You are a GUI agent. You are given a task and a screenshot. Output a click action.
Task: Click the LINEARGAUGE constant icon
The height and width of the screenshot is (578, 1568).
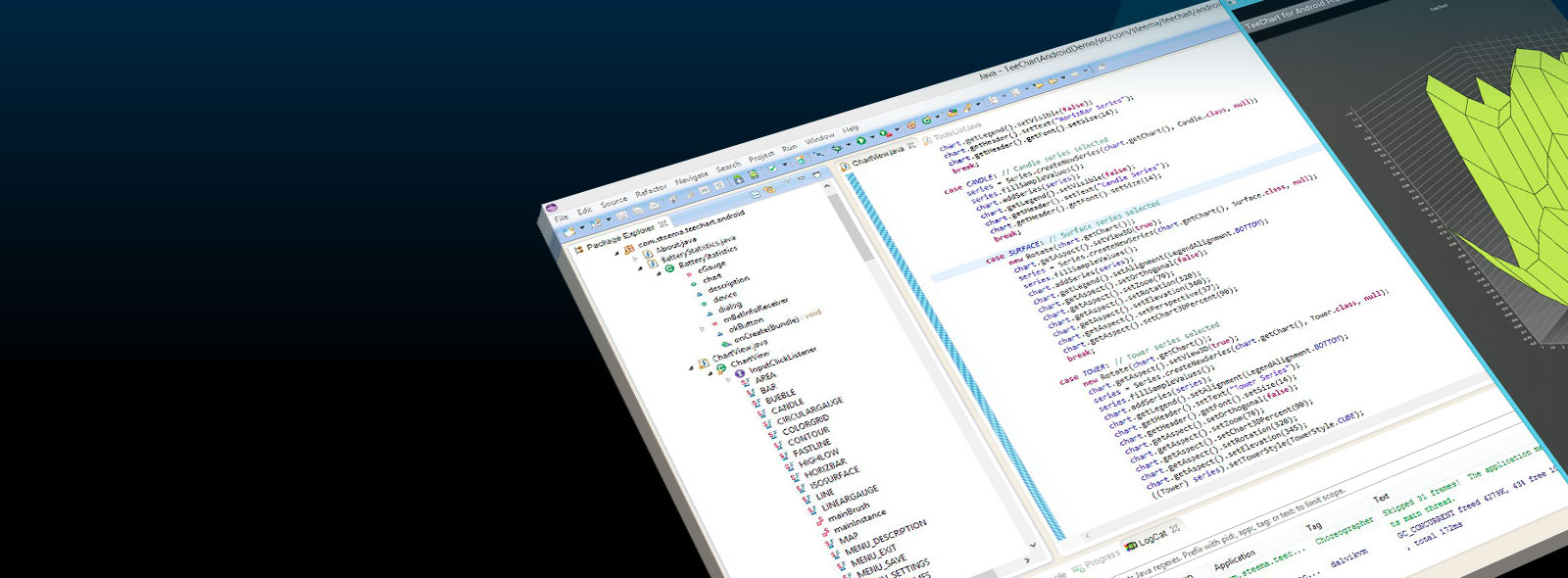pyautogui.click(x=812, y=509)
